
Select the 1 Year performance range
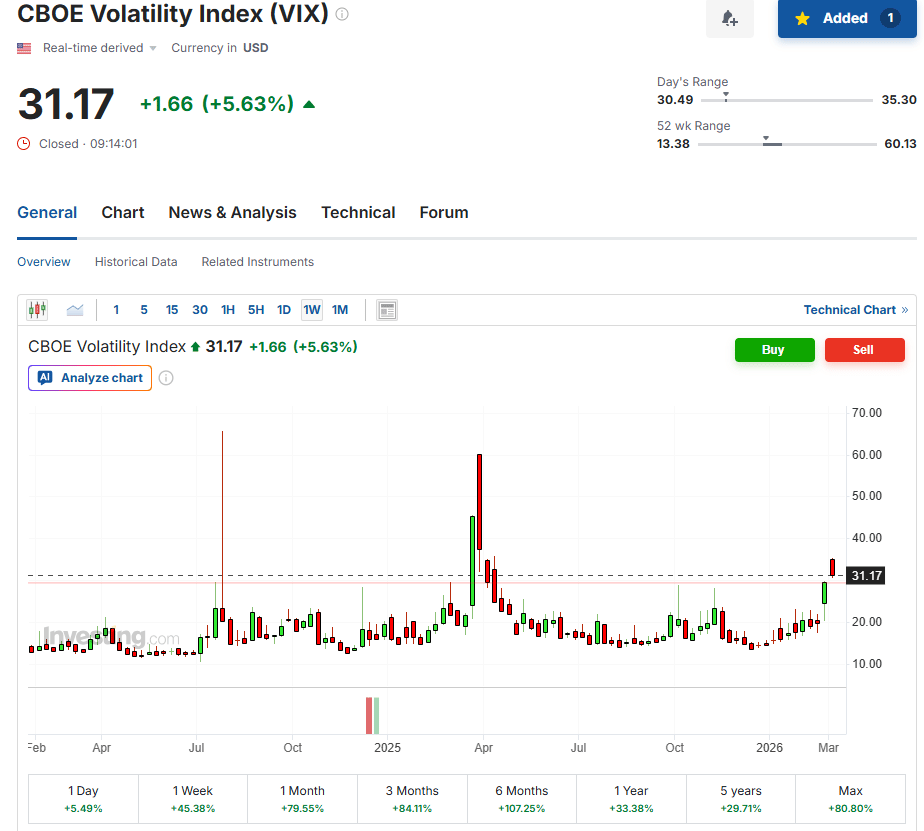click(631, 799)
